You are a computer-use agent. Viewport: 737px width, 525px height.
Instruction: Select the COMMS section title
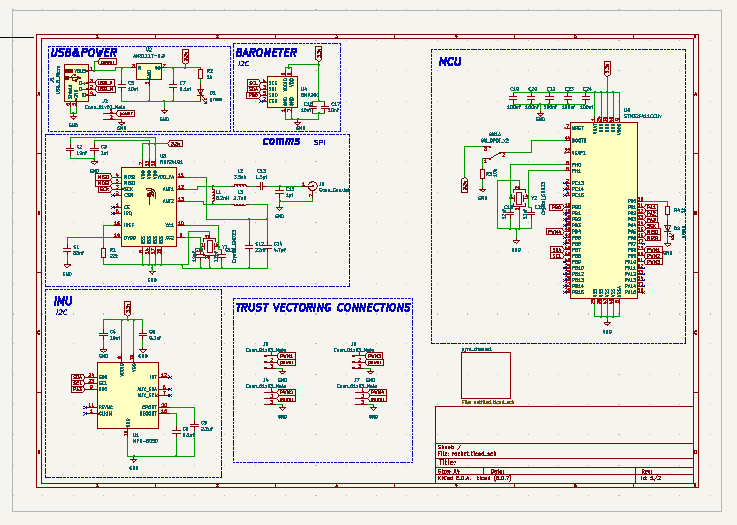pos(281,141)
